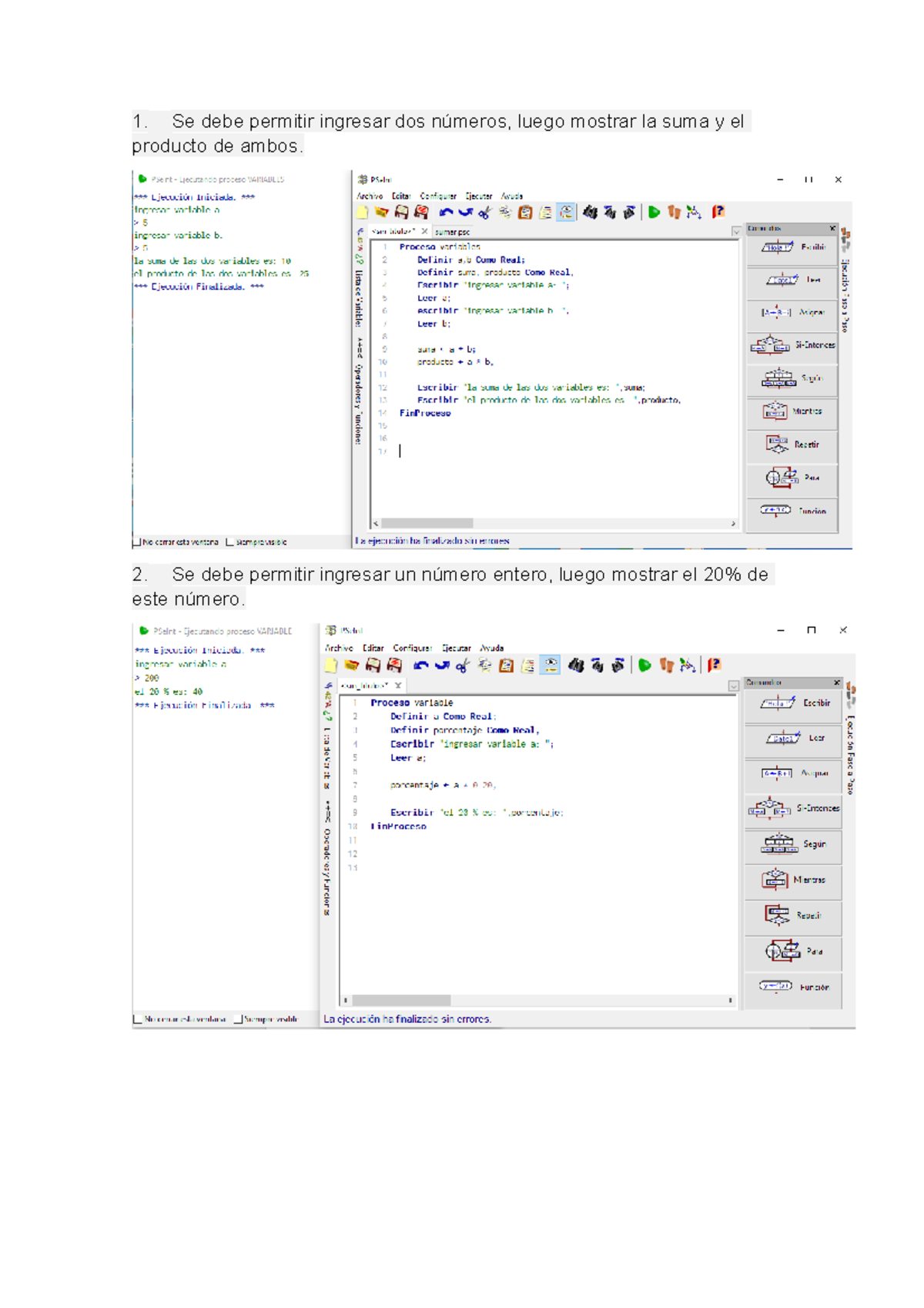Open the Configurar menu in exercise 1 window
Image resolution: width=924 pixels, height=1308 pixels.
point(437,196)
